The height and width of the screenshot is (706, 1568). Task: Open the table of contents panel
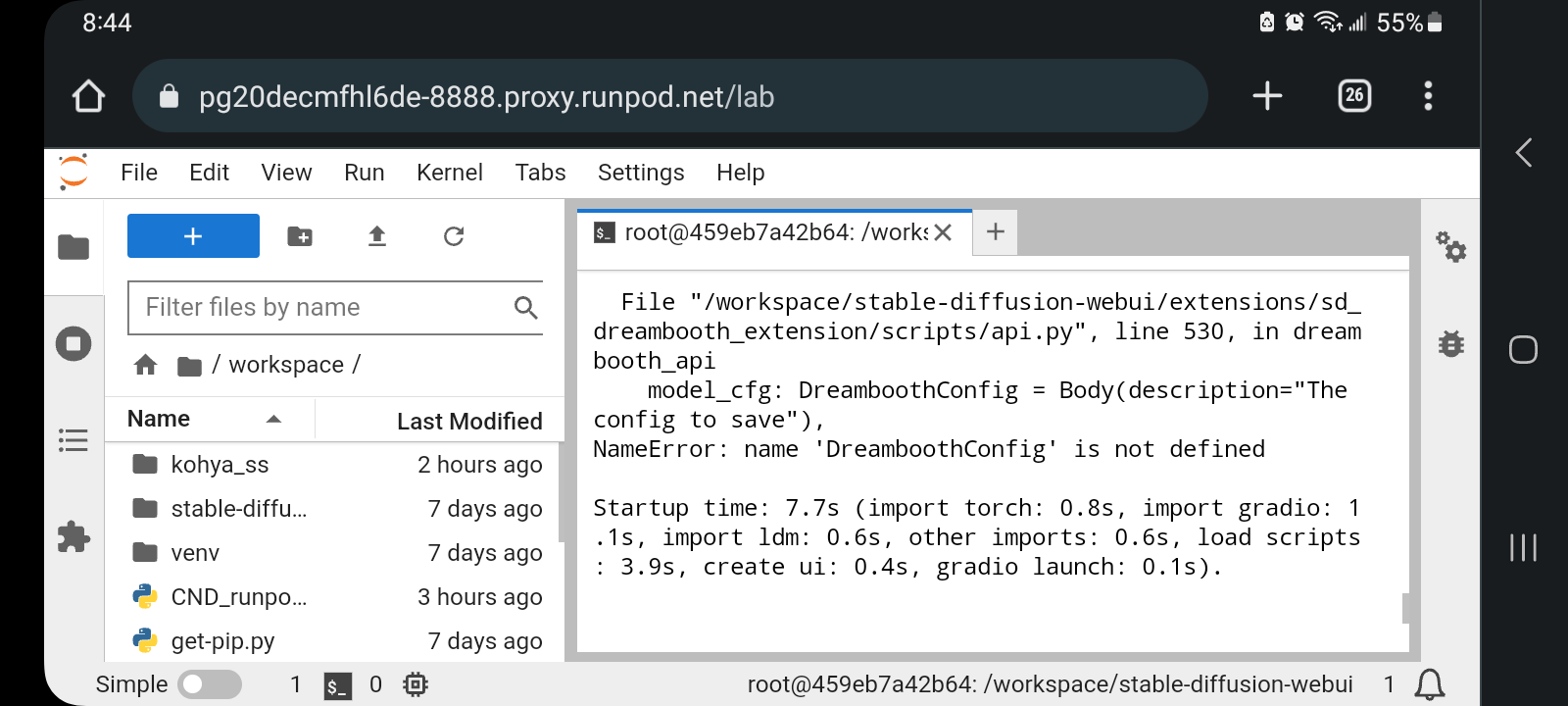click(74, 440)
